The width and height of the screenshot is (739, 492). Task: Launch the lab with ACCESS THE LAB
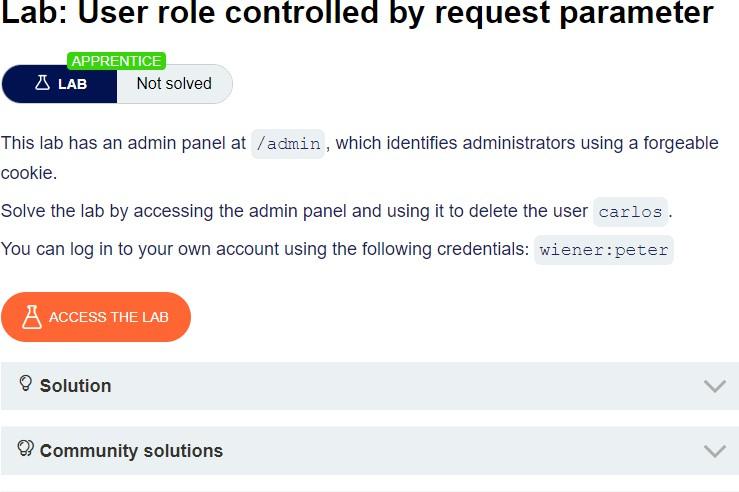pyautogui.click(x=96, y=317)
